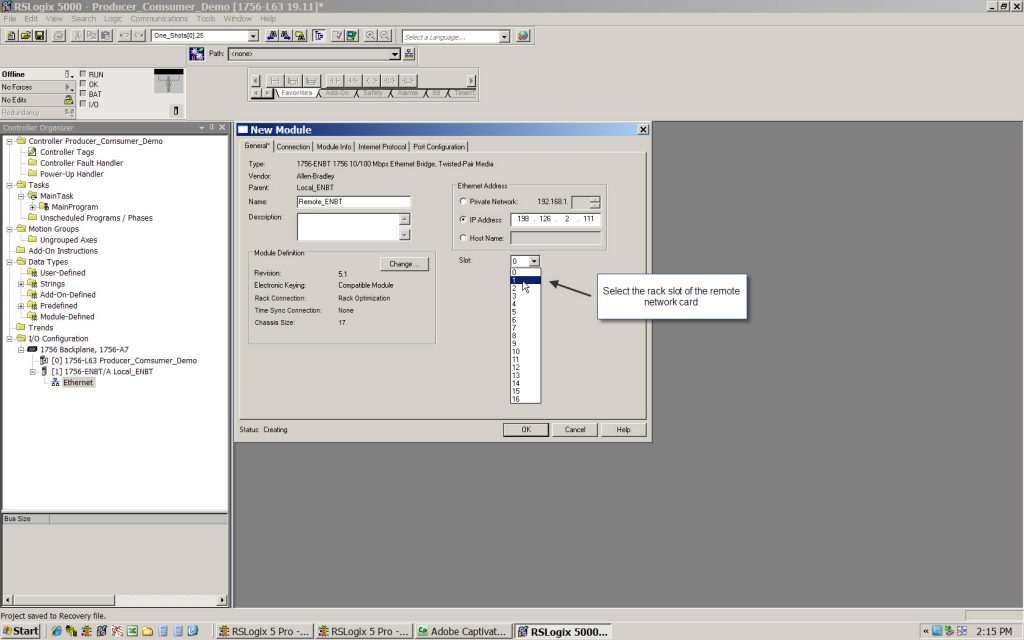Screen dimensions: 1024x640
Task: Click the Find Previous binoculars icon
Action: pyautogui.click(x=272, y=36)
